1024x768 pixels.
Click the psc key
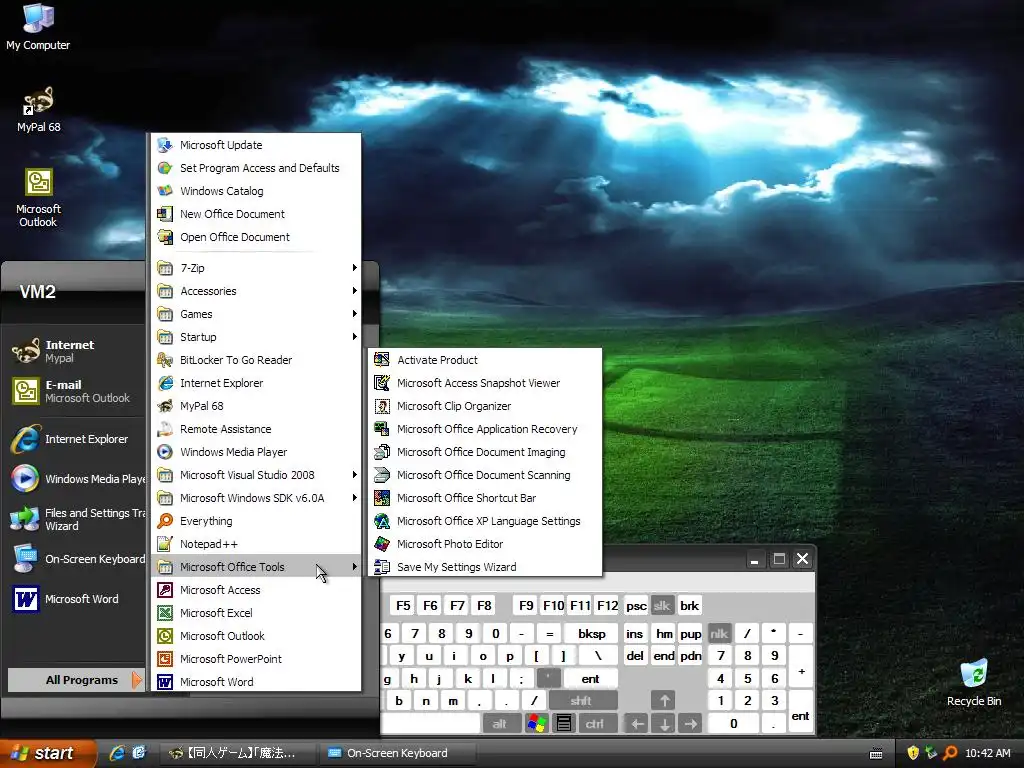[636, 605]
